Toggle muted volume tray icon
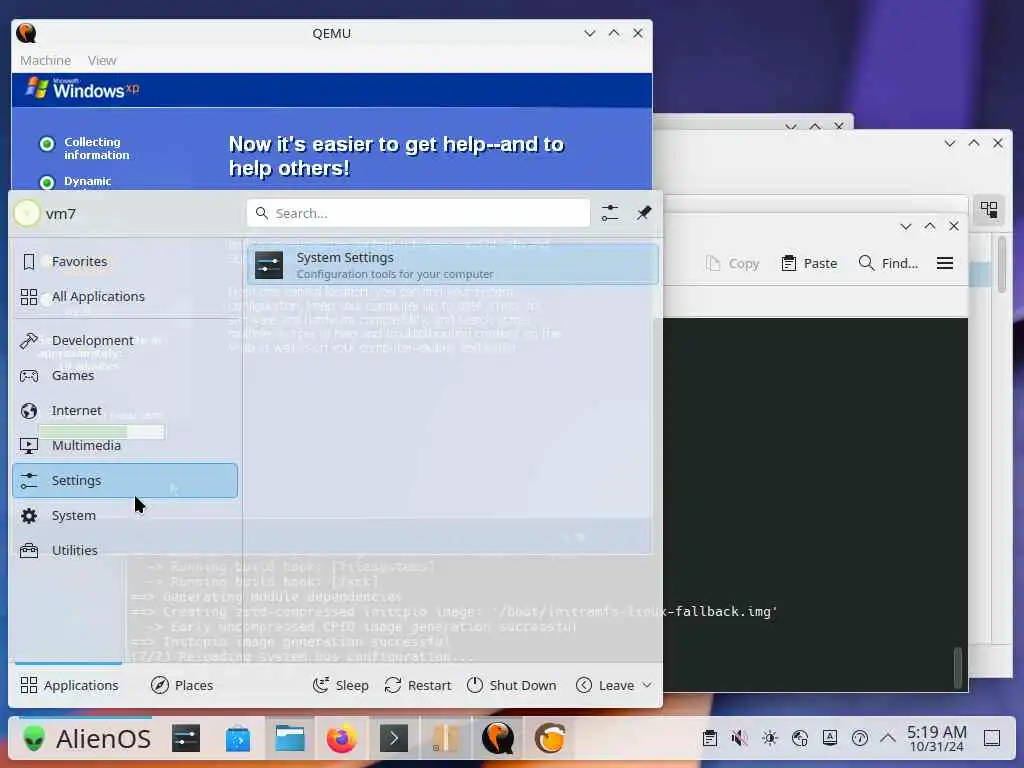This screenshot has width=1024, height=768. 739,739
